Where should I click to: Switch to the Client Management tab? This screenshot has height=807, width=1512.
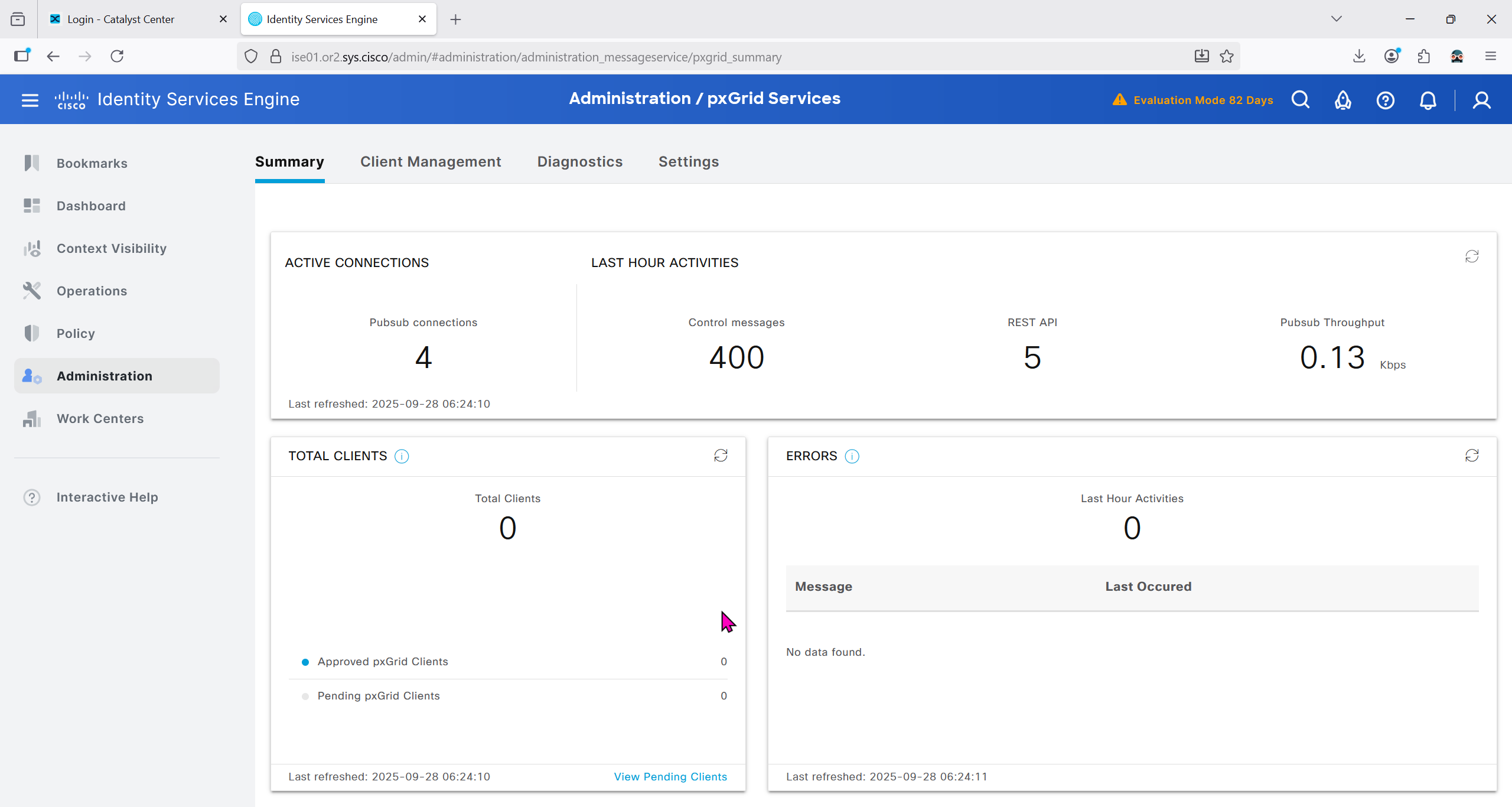[x=431, y=162]
